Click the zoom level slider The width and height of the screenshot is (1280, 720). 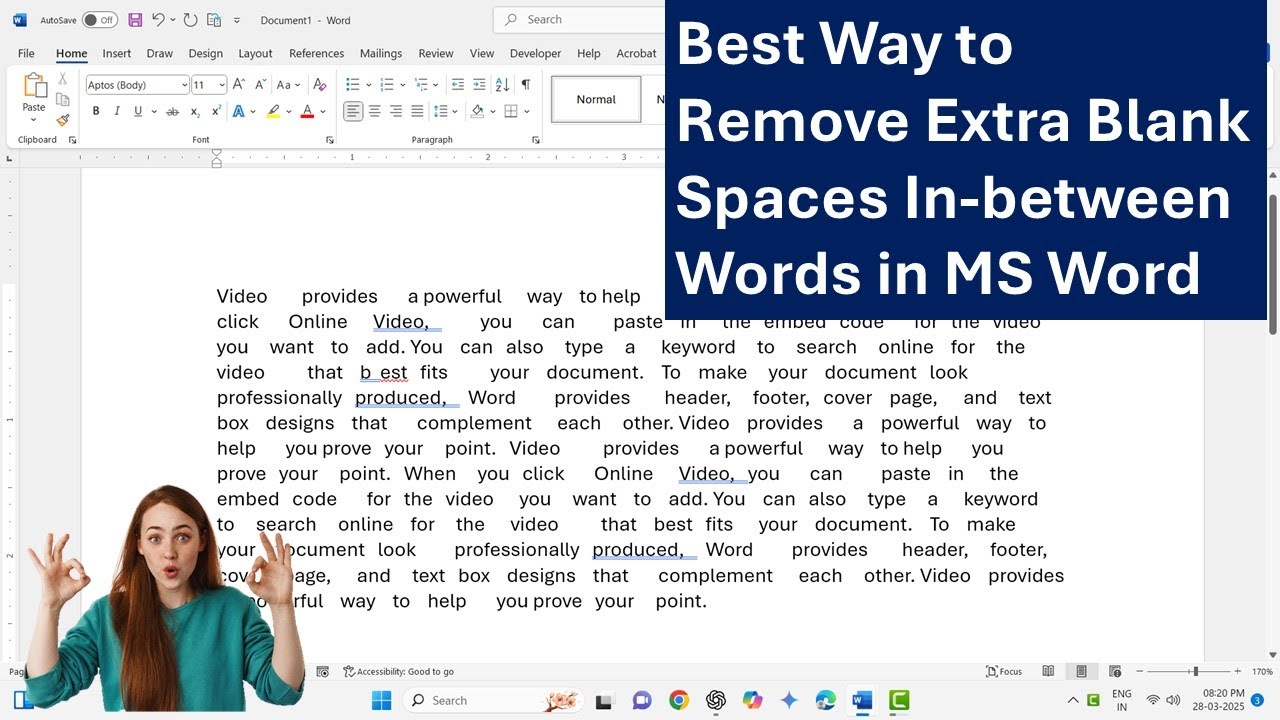click(x=1190, y=672)
